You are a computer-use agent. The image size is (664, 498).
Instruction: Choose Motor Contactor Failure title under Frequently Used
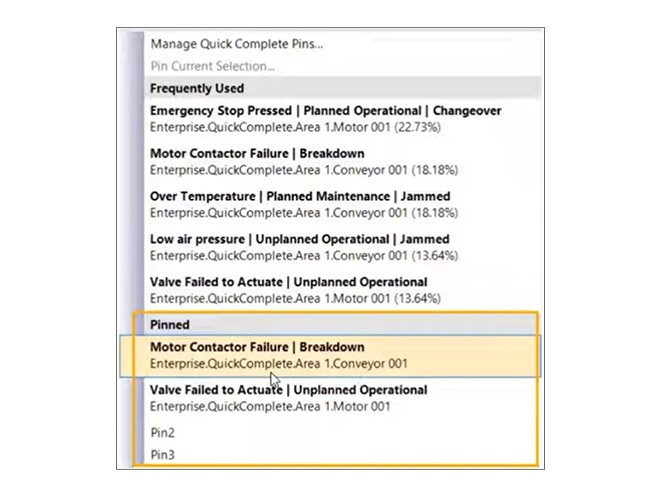pyautogui.click(x=257, y=154)
